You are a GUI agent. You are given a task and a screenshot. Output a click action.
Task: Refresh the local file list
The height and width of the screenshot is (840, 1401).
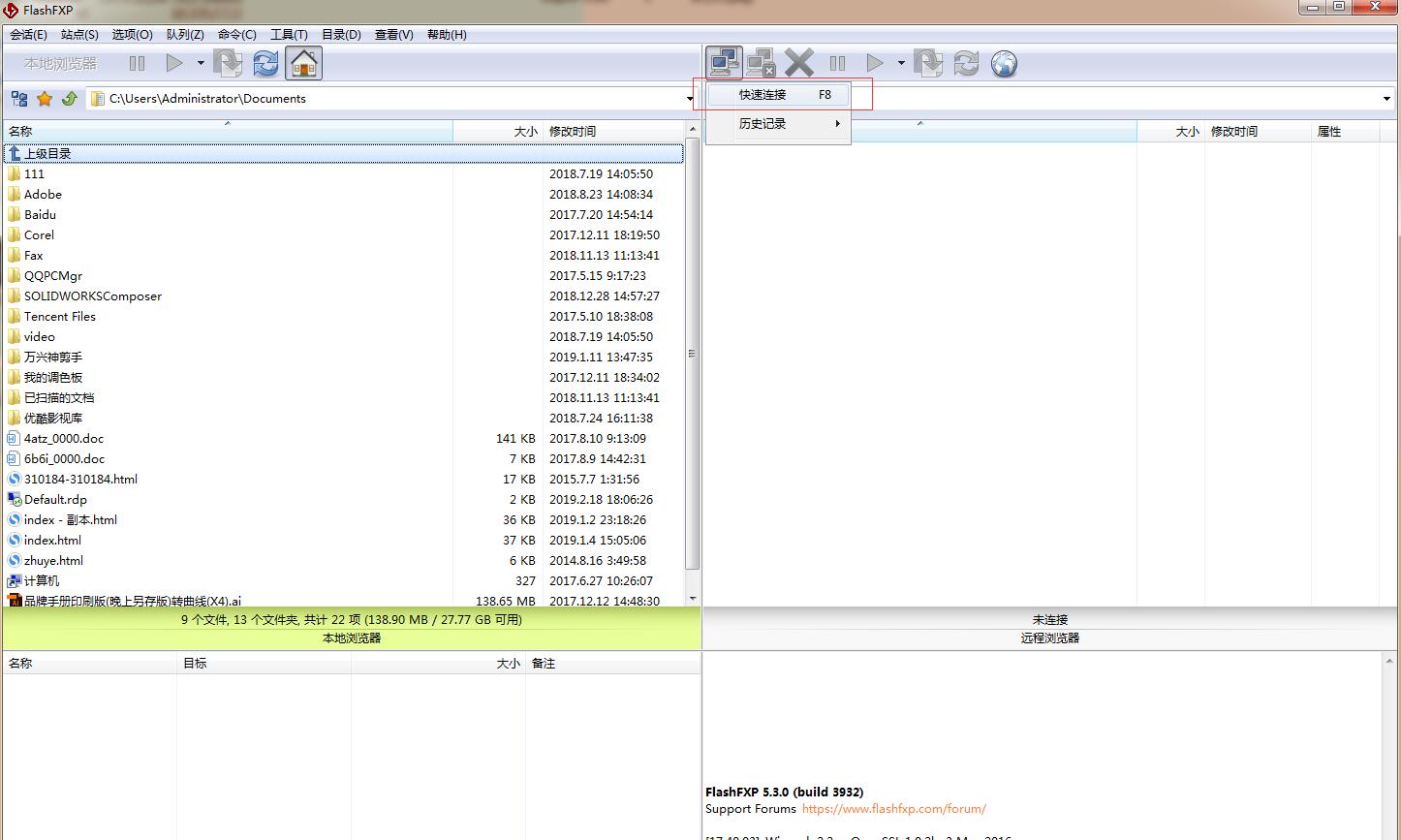pos(265,64)
